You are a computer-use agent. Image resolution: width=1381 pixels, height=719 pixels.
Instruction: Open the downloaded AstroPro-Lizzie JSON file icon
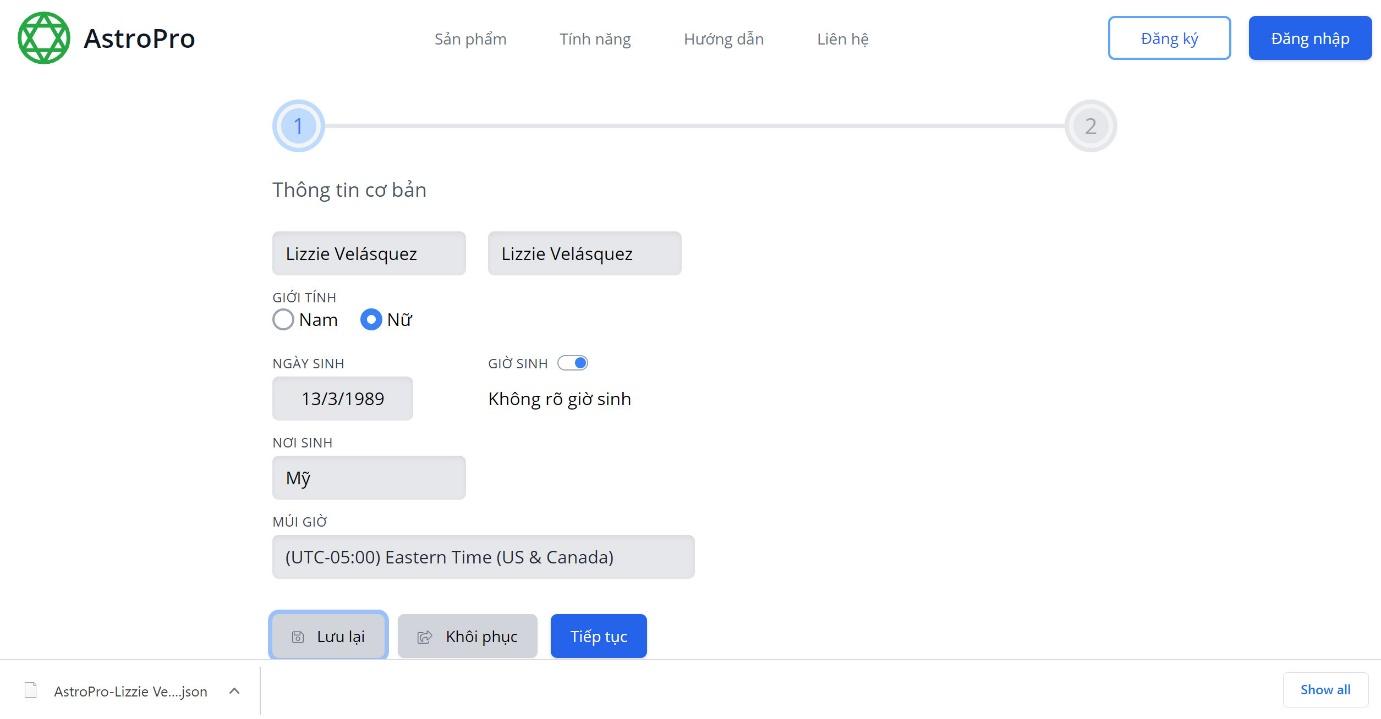pyautogui.click(x=30, y=691)
